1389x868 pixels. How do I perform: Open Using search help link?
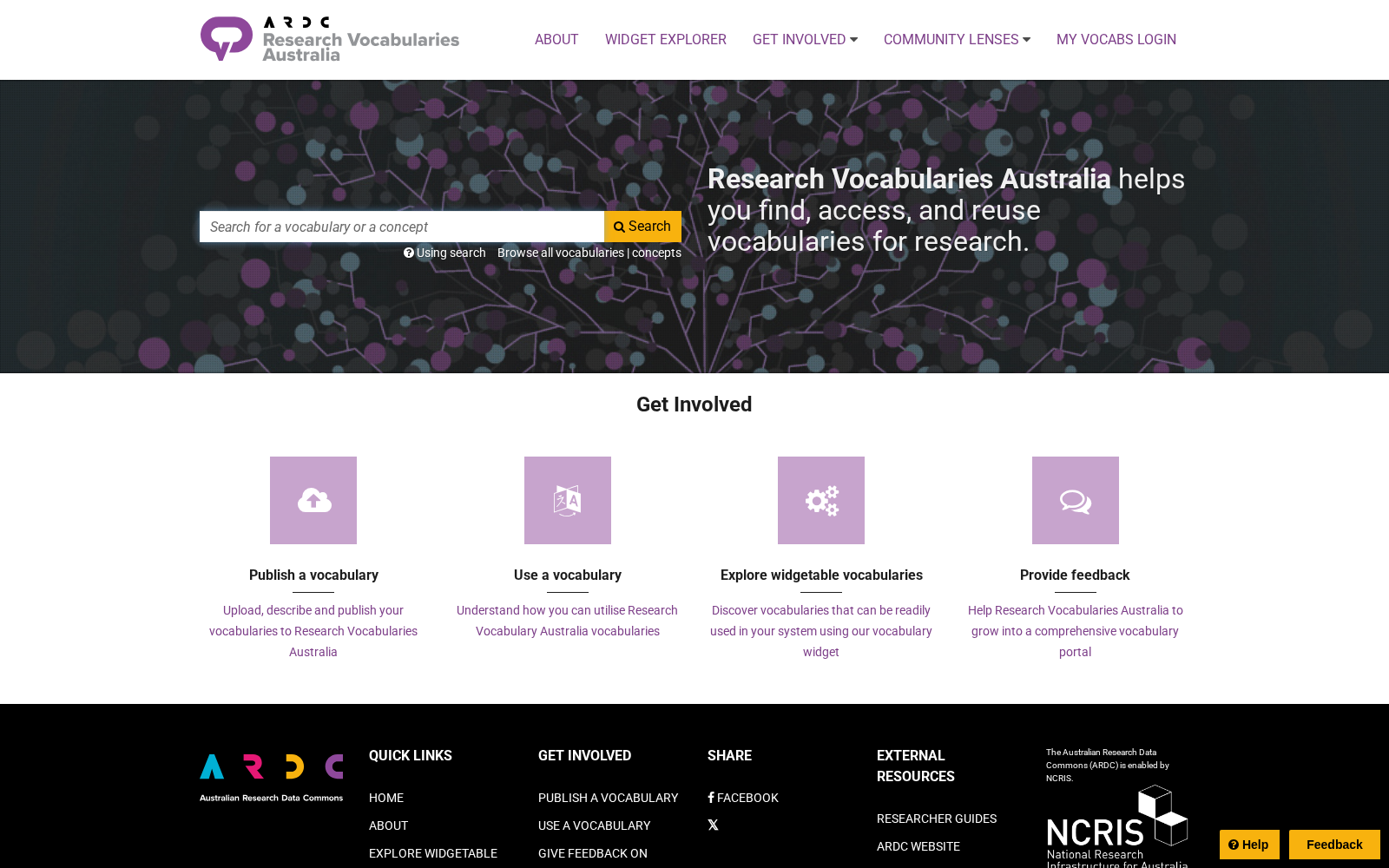pyautogui.click(x=444, y=253)
